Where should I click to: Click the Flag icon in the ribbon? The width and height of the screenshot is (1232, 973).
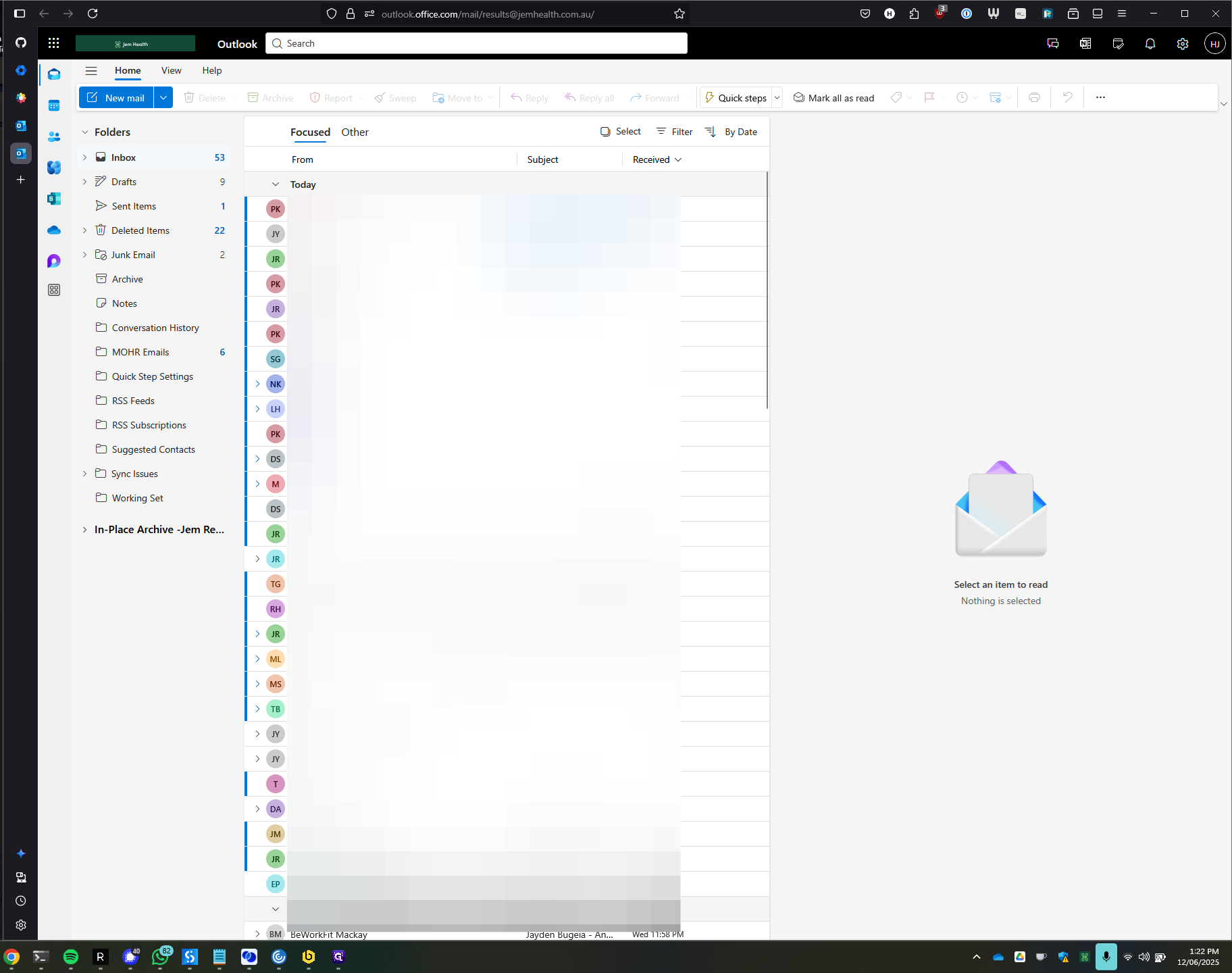929,97
